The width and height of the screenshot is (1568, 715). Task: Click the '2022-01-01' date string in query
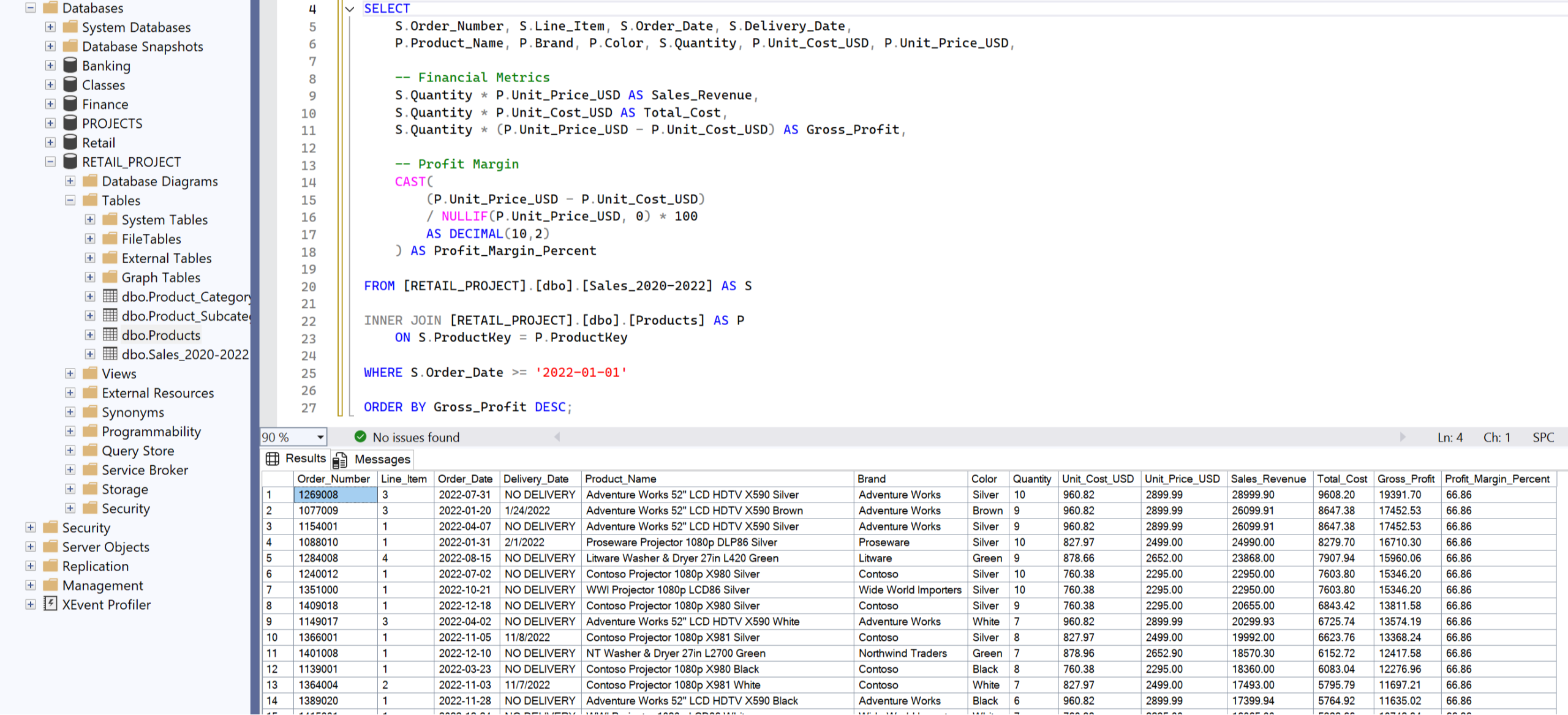[x=581, y=372]
